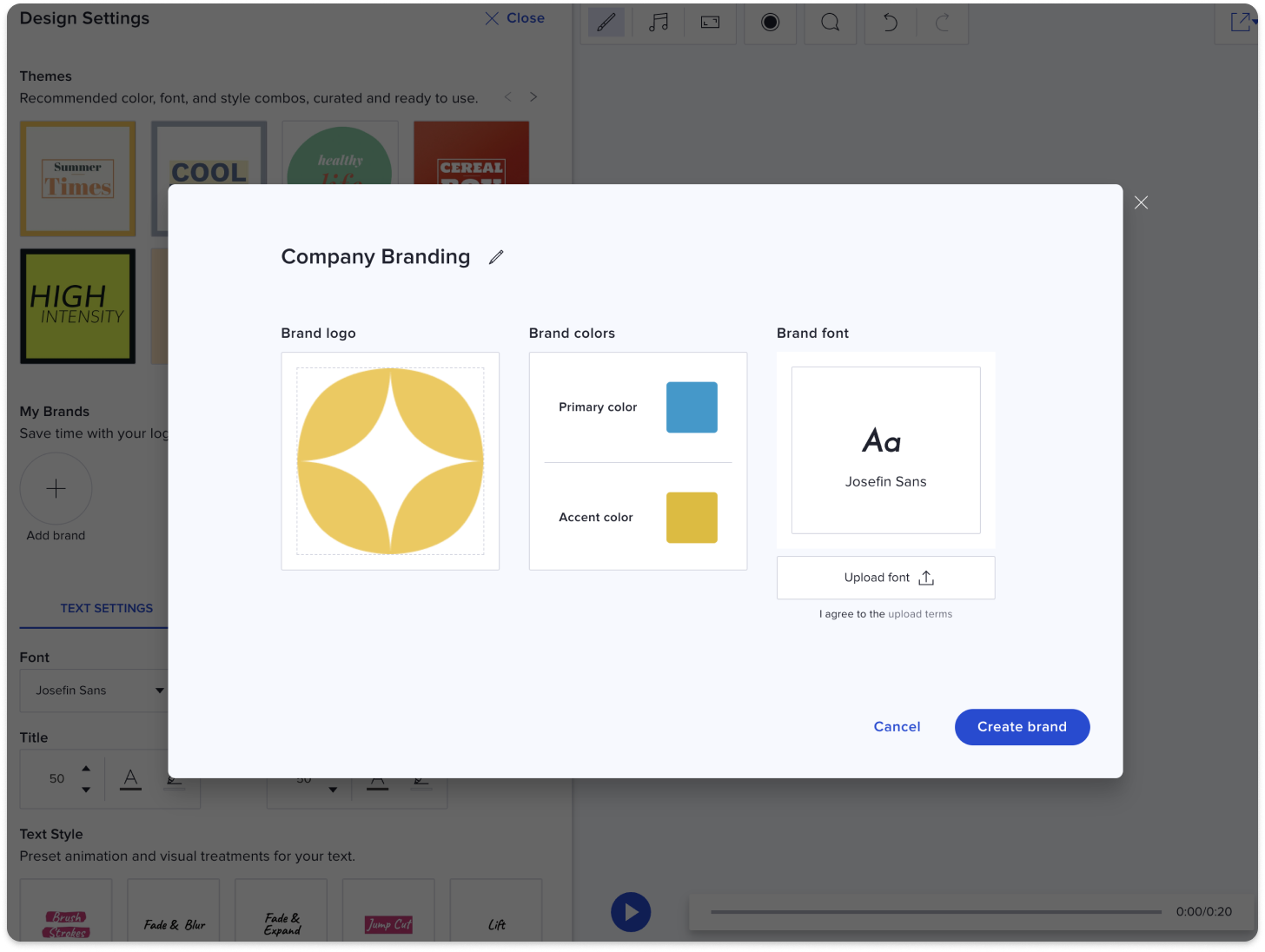The height and width of the screenshot is (952, 1265).
Task: Choose the COOL theme thumbnail
Action: click(x=209, y=153)
